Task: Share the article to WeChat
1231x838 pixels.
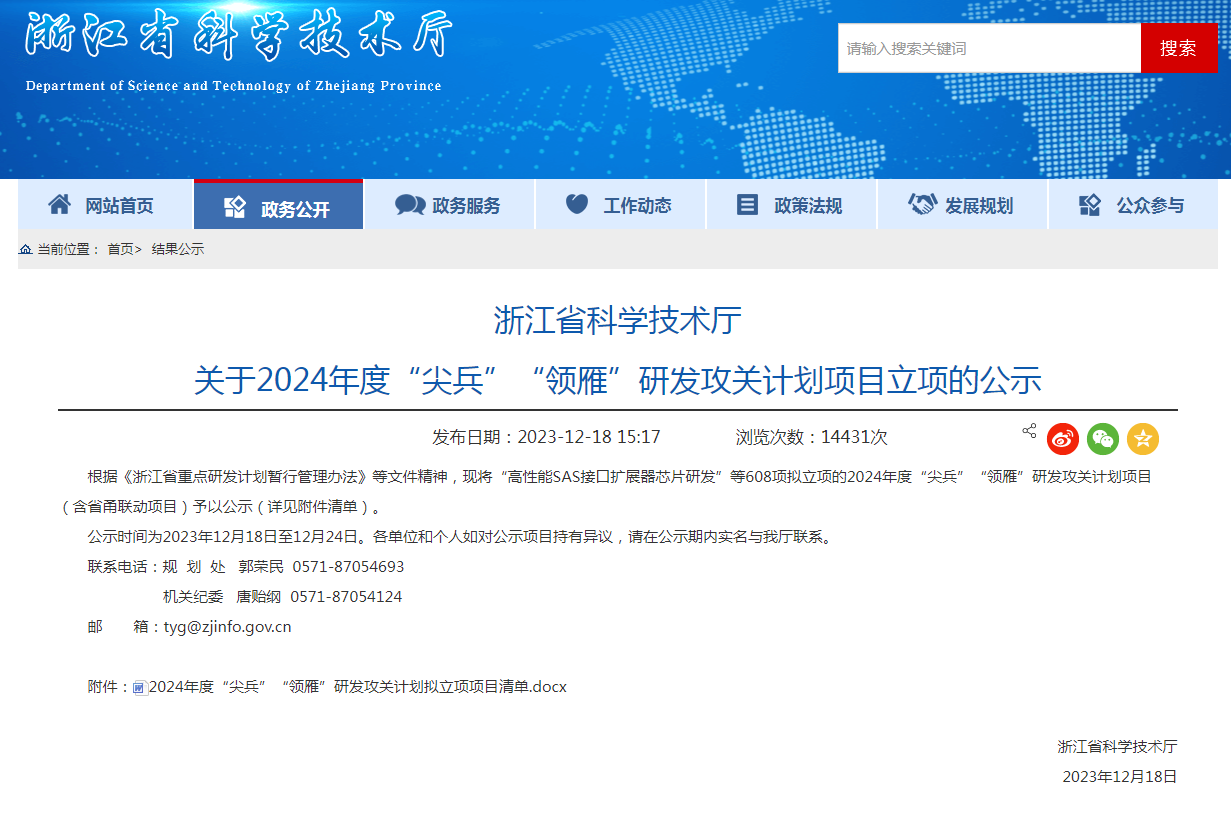Action: coord(1102,438)
